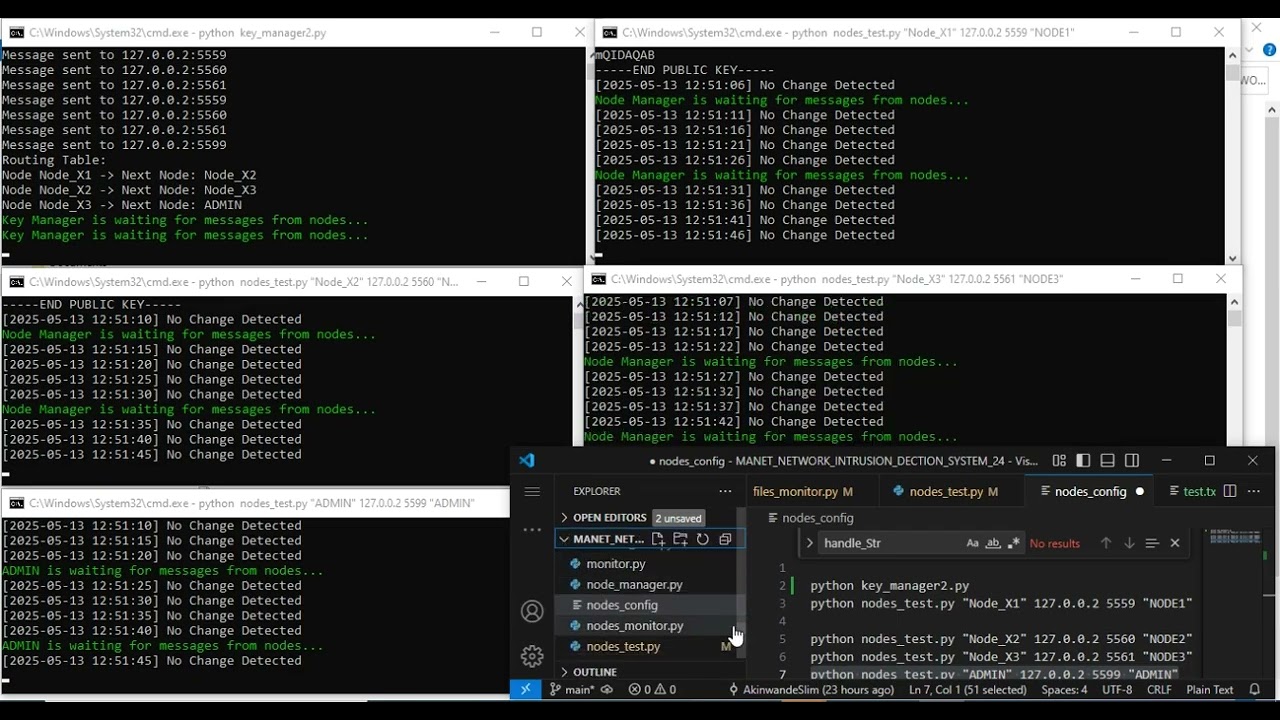Open notifications bell in status bar
This screenshot has width=1280, height=720.
tap(1255, 689)
